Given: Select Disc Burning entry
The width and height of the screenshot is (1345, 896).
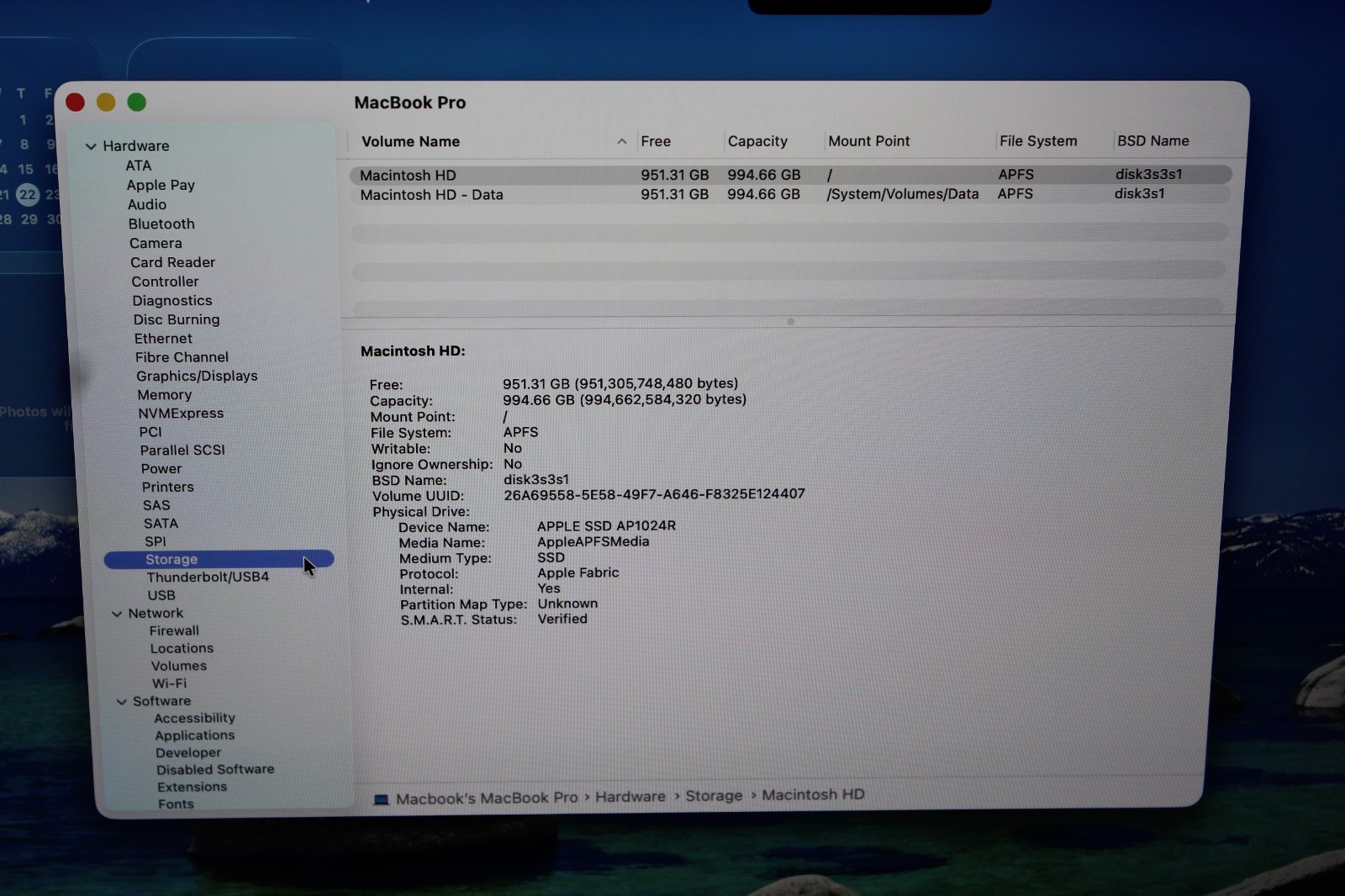Looking at the screenshot, I should point(177,319).
